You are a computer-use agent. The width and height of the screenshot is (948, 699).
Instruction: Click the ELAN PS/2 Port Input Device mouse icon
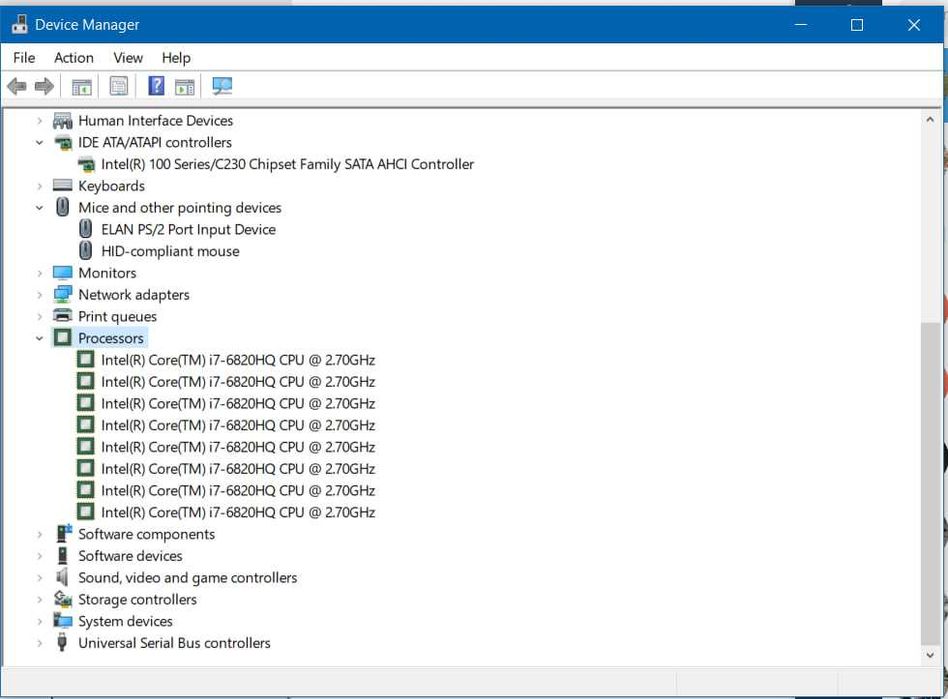(86, 229)
